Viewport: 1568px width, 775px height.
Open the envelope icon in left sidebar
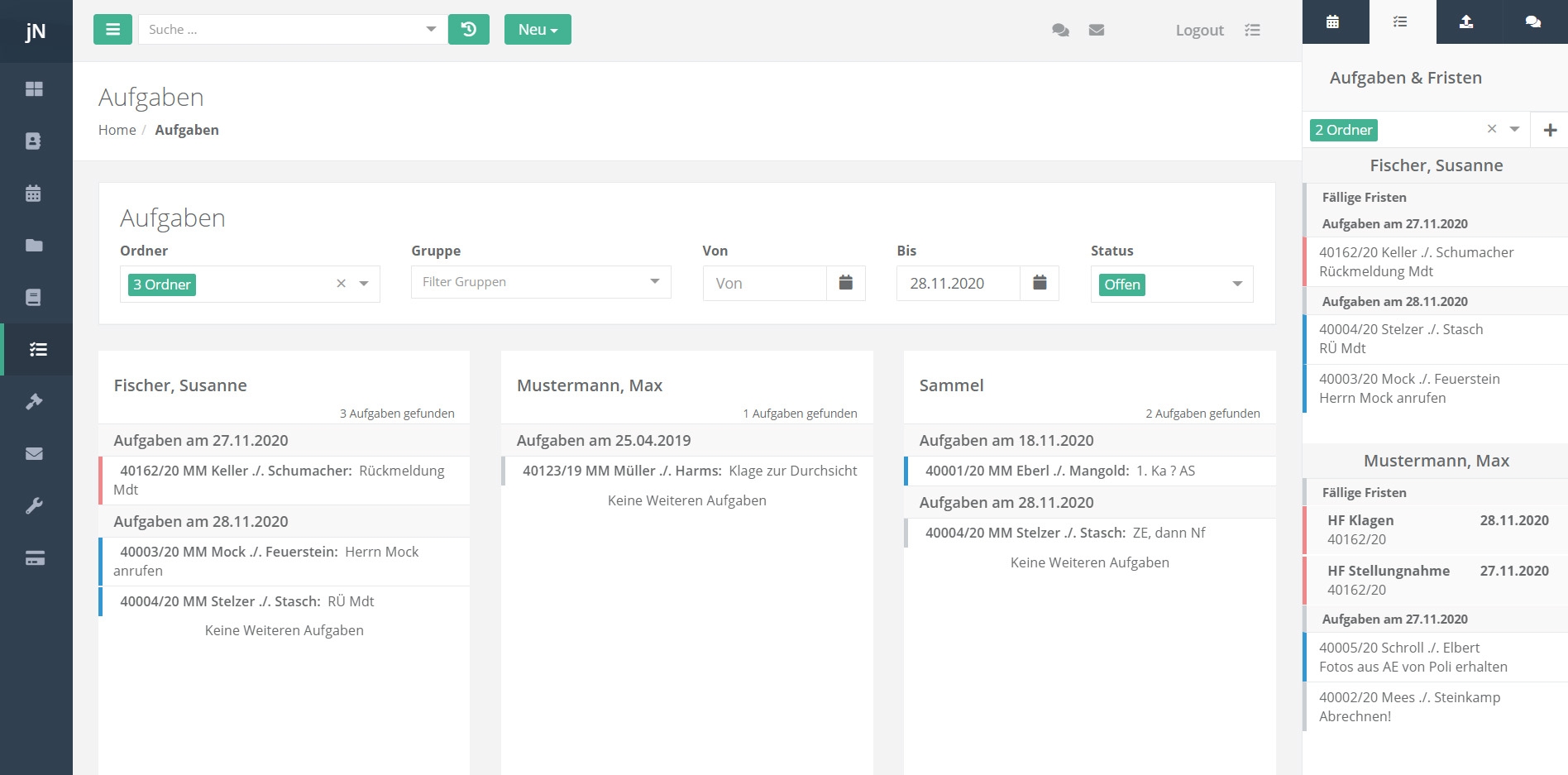[34, 454]
